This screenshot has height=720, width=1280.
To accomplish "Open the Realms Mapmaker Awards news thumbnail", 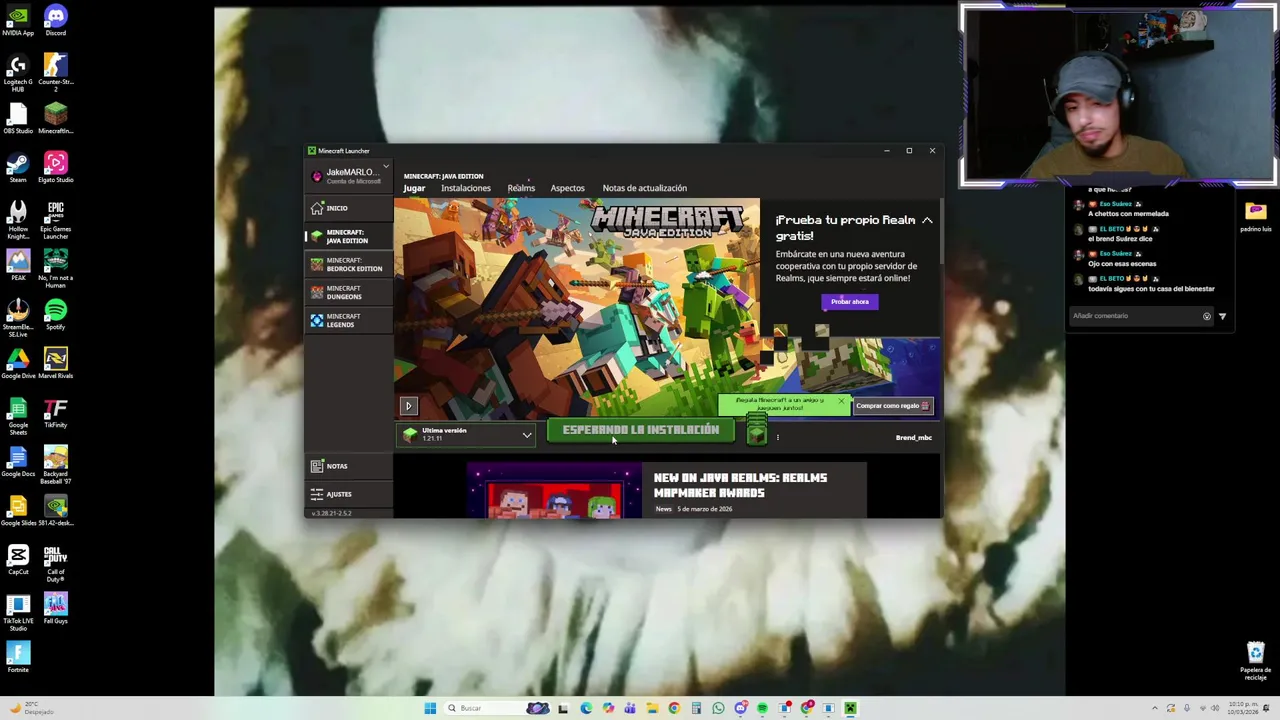I will (555, 492).
